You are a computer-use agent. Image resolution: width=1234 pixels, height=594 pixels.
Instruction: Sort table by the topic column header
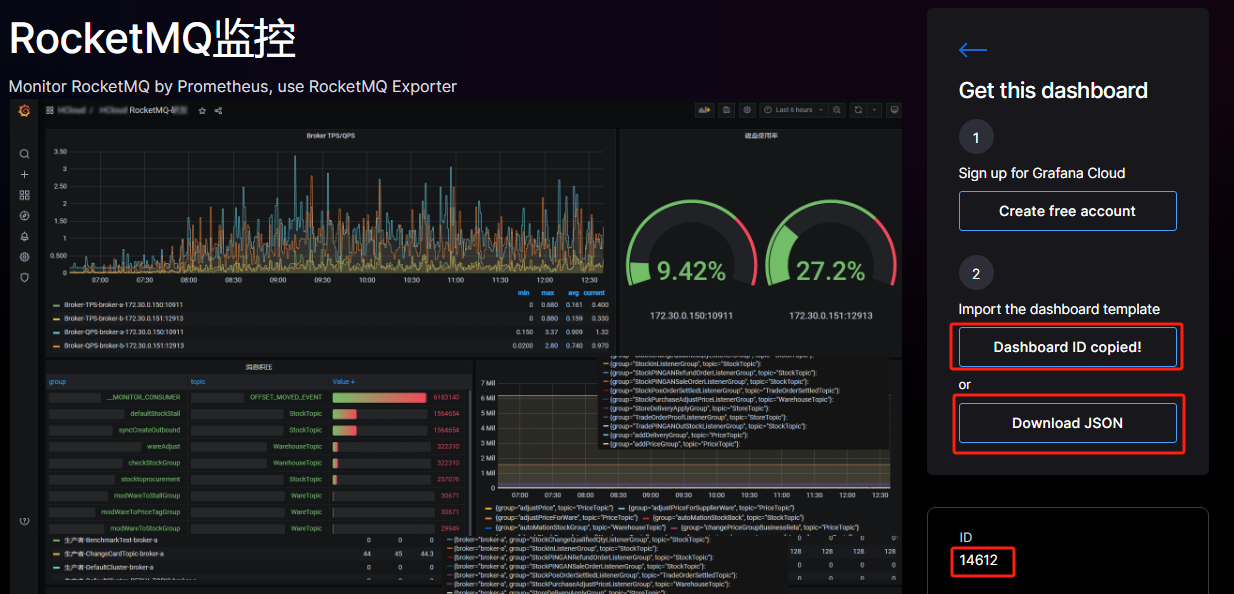tap(198, 382)
